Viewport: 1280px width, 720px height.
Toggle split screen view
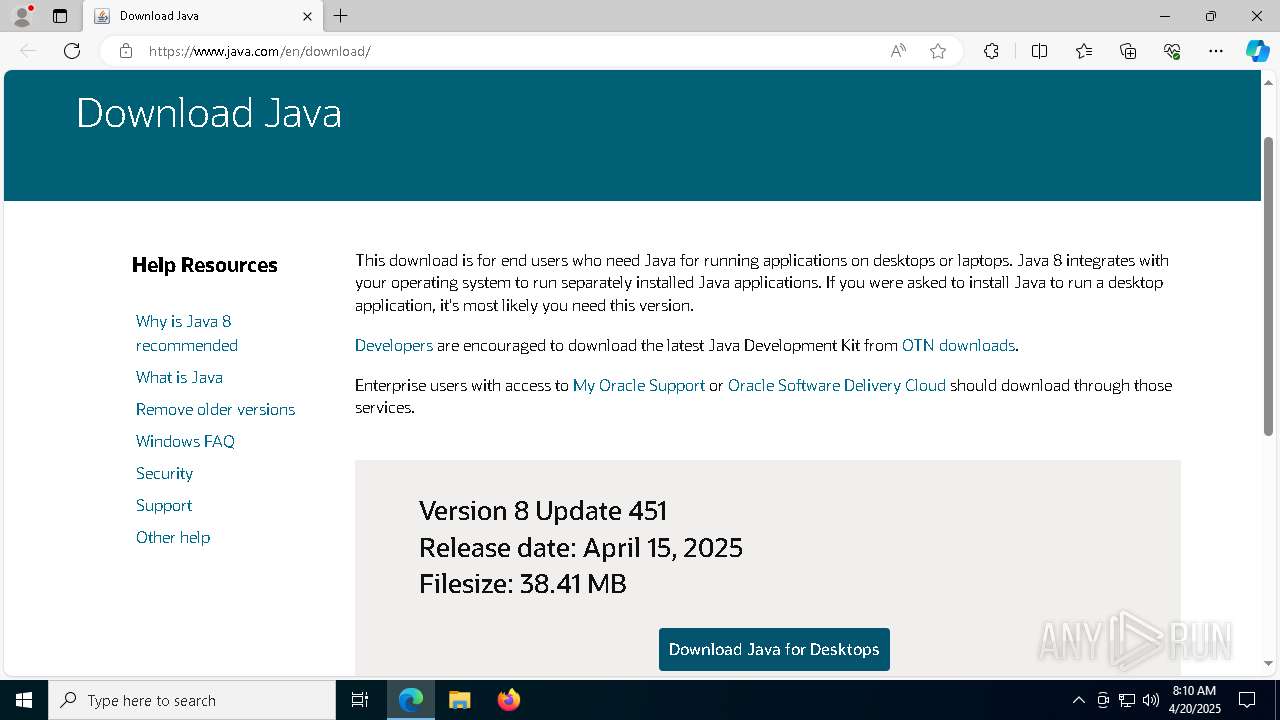tap(1039, 51)
